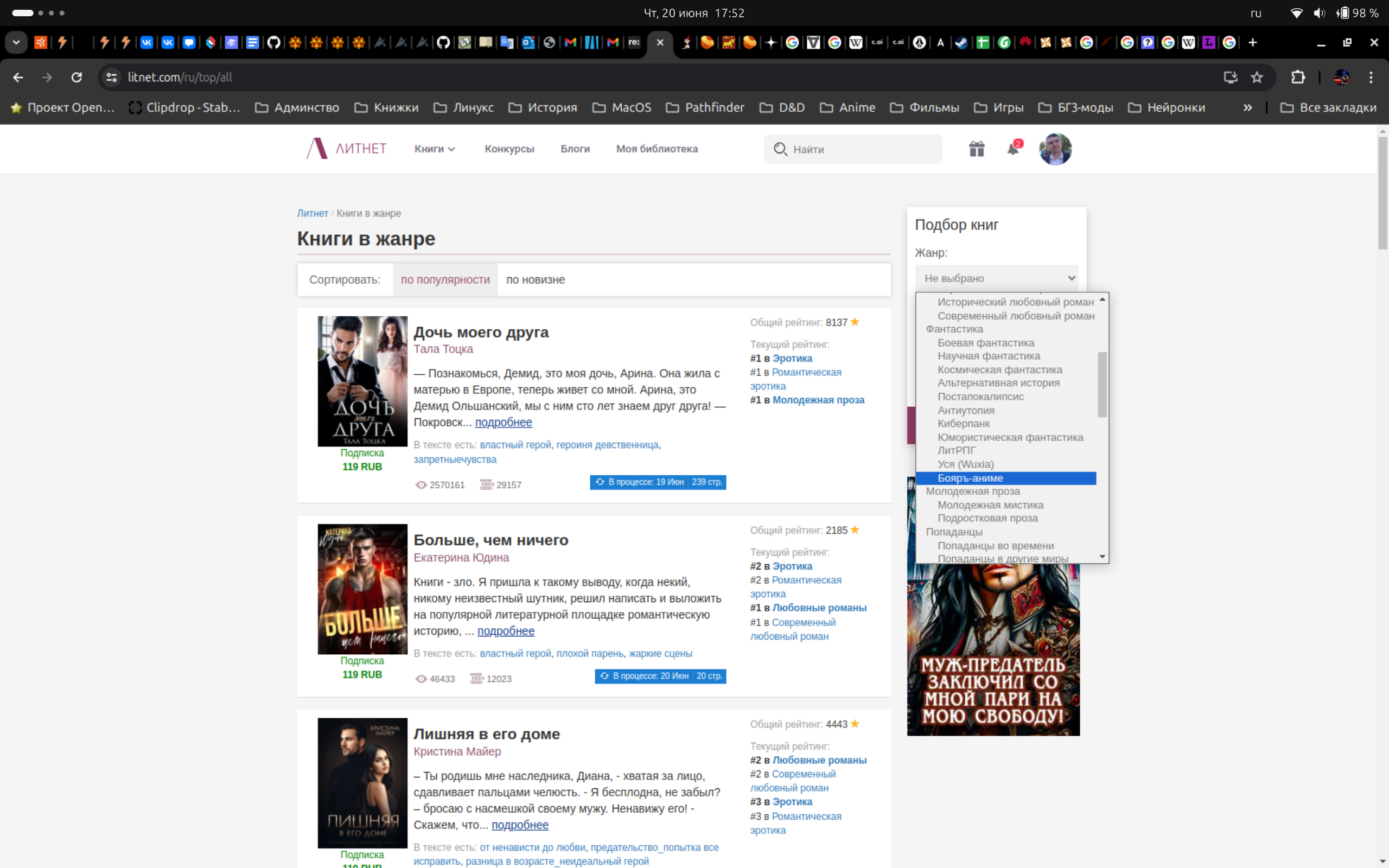Open a new browser tab
This screenshot has width=1389, height=868.
pyautogui.click(x=1252, y=42)
